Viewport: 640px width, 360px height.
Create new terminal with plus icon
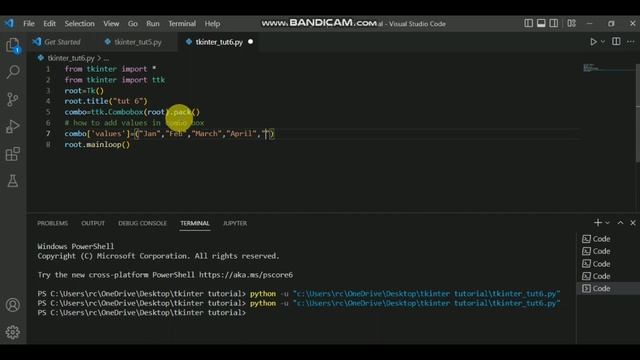point(598,222)
